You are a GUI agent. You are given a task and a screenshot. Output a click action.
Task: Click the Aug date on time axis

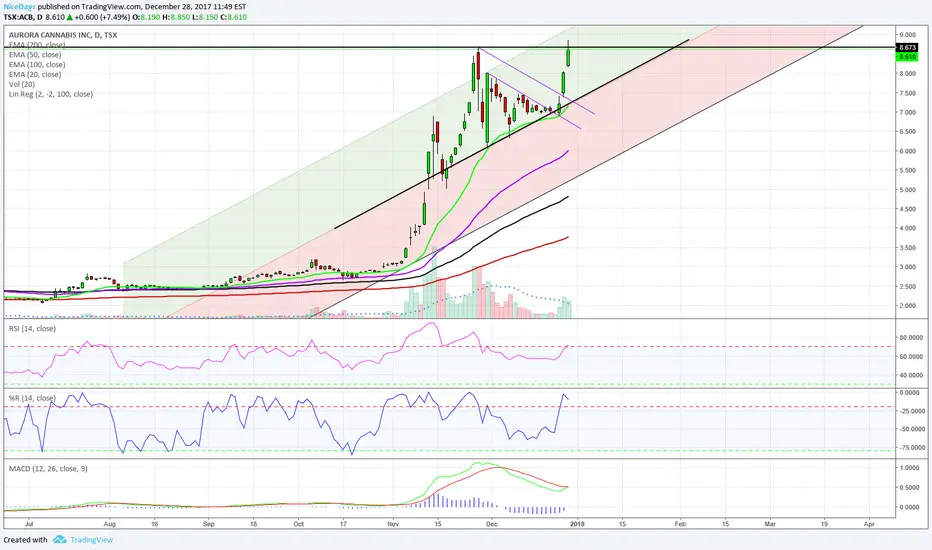point(109,524)
